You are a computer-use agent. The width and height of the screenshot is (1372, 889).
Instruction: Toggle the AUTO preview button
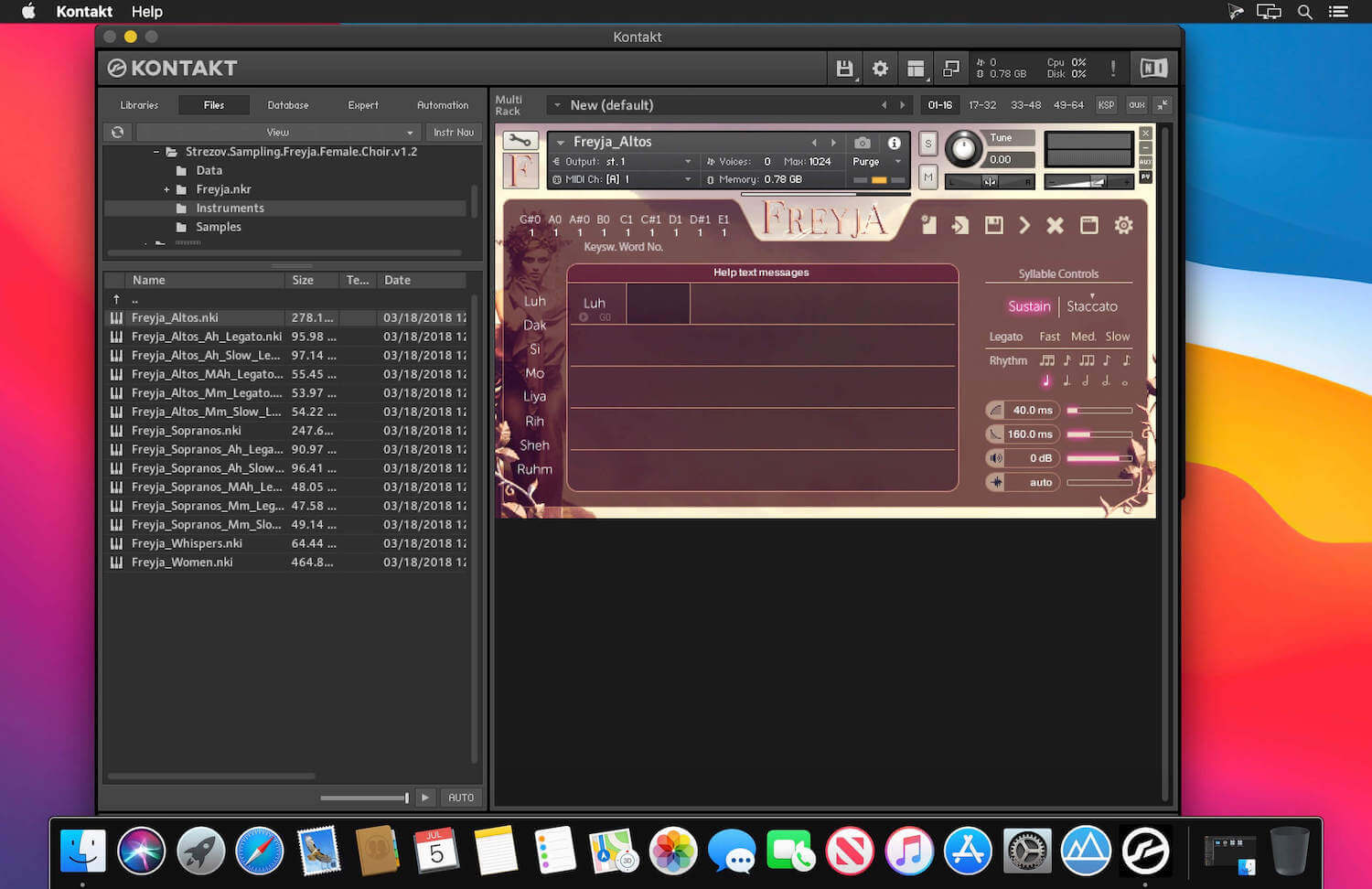click(x=461, y=798)
